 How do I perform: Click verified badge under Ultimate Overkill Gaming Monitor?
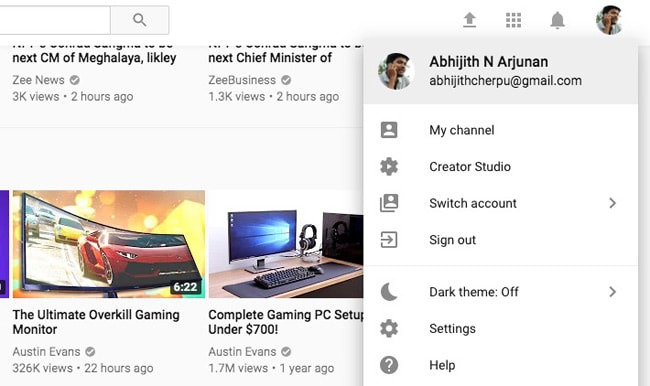(x=90, y=352)
